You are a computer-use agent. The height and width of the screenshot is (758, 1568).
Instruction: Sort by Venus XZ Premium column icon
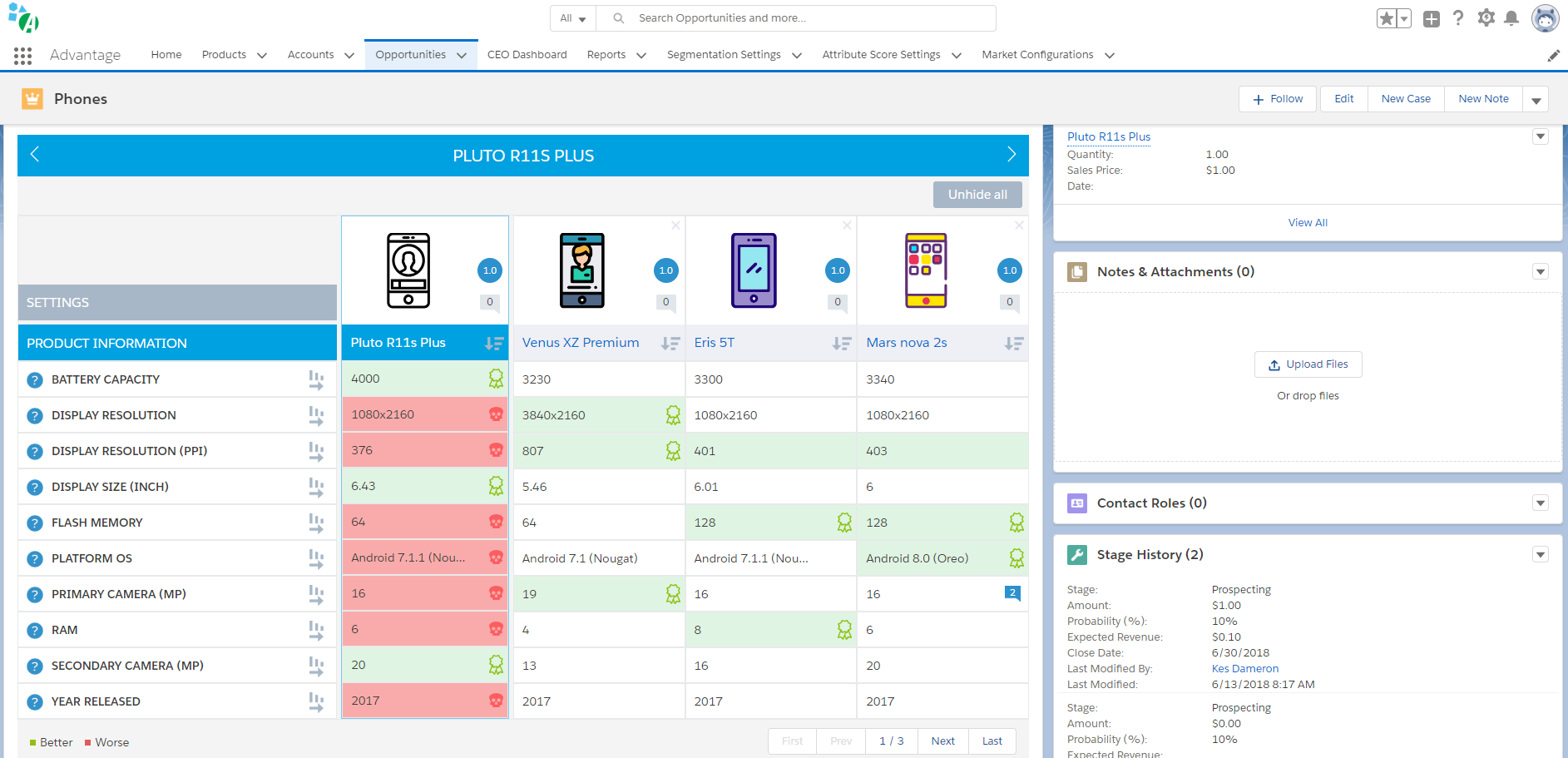pyautogui.click(x=670, y=343)
